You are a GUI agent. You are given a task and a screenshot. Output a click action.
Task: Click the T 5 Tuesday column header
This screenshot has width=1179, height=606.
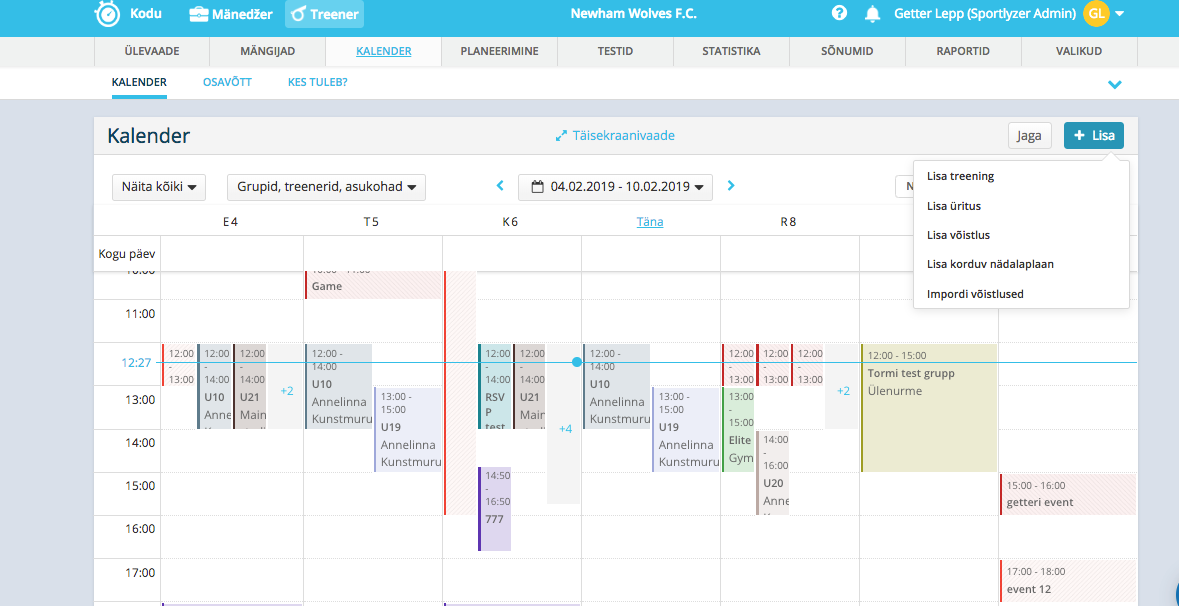[371, 222]
